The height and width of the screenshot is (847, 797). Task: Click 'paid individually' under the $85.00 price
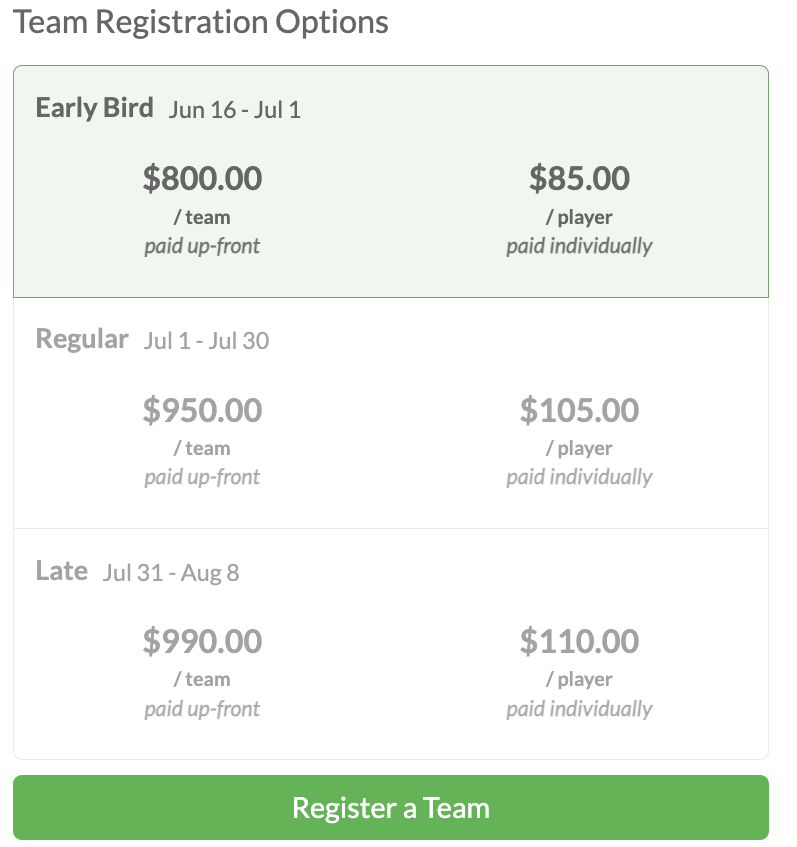(x=579, y=246)
